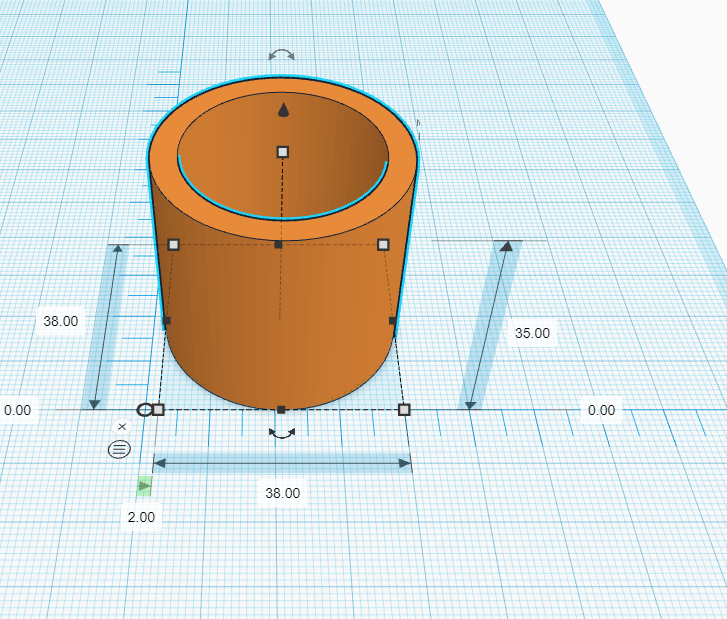Edit the bottom 38.00 width value
Viewport: 727px width, 619px height.
(282, 493)
